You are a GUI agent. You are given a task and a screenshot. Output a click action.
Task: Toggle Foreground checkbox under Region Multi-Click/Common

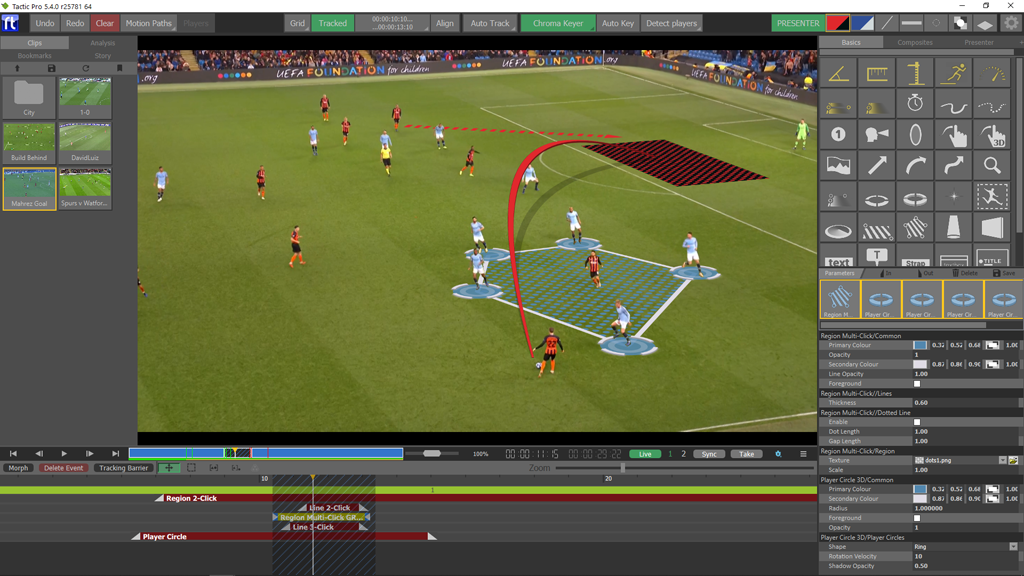tap(917, 384)
